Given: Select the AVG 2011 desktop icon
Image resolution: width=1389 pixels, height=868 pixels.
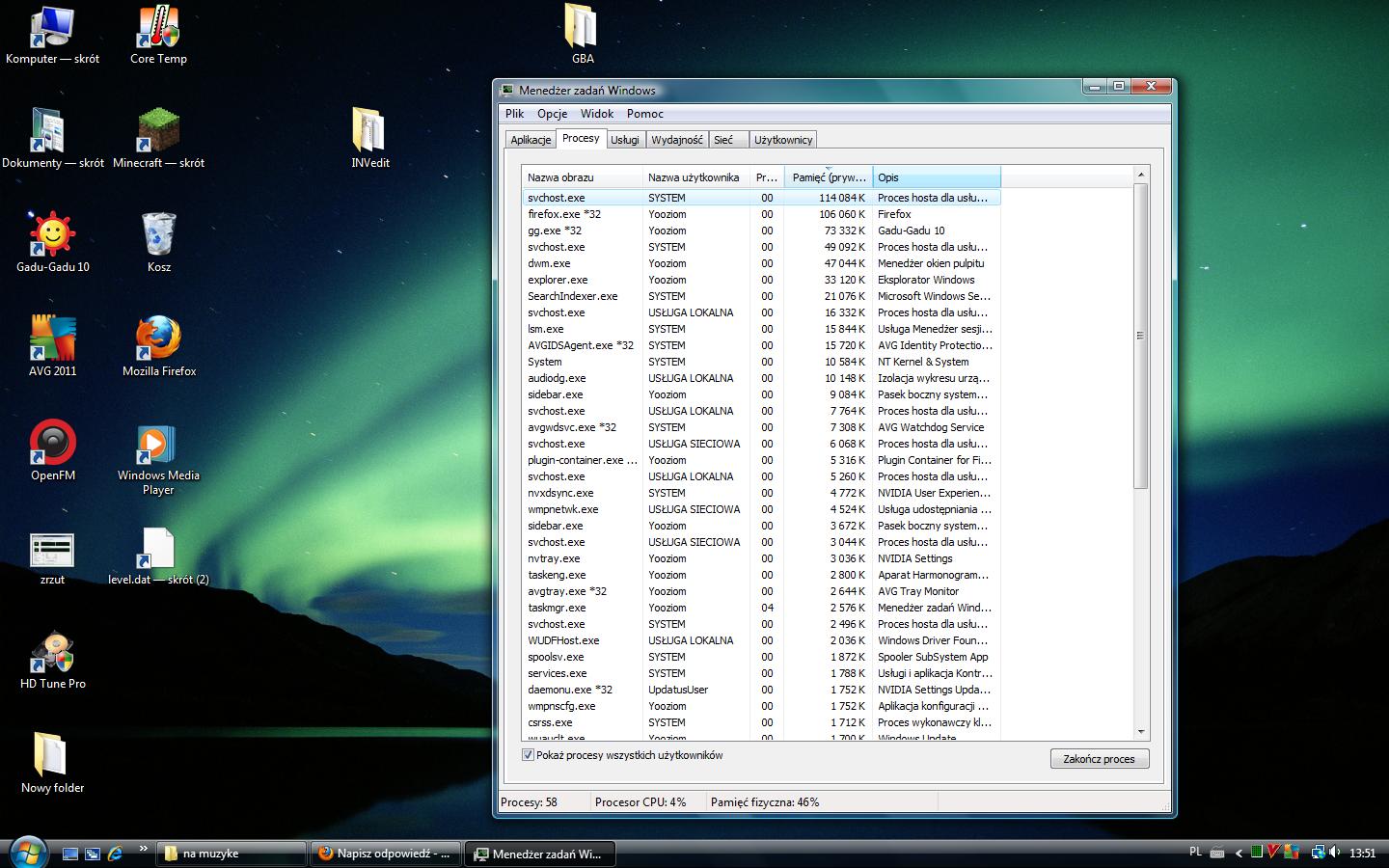Looking at the screenshot, I should (53, 347).
